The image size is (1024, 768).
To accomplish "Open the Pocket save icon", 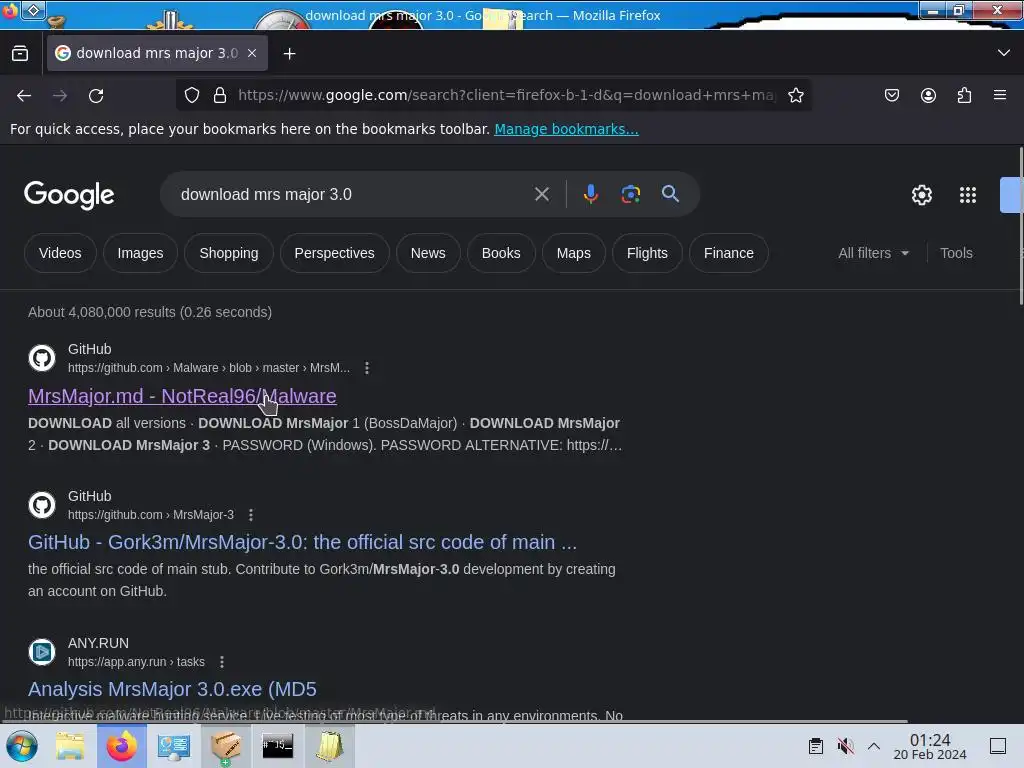I will 891,95.
